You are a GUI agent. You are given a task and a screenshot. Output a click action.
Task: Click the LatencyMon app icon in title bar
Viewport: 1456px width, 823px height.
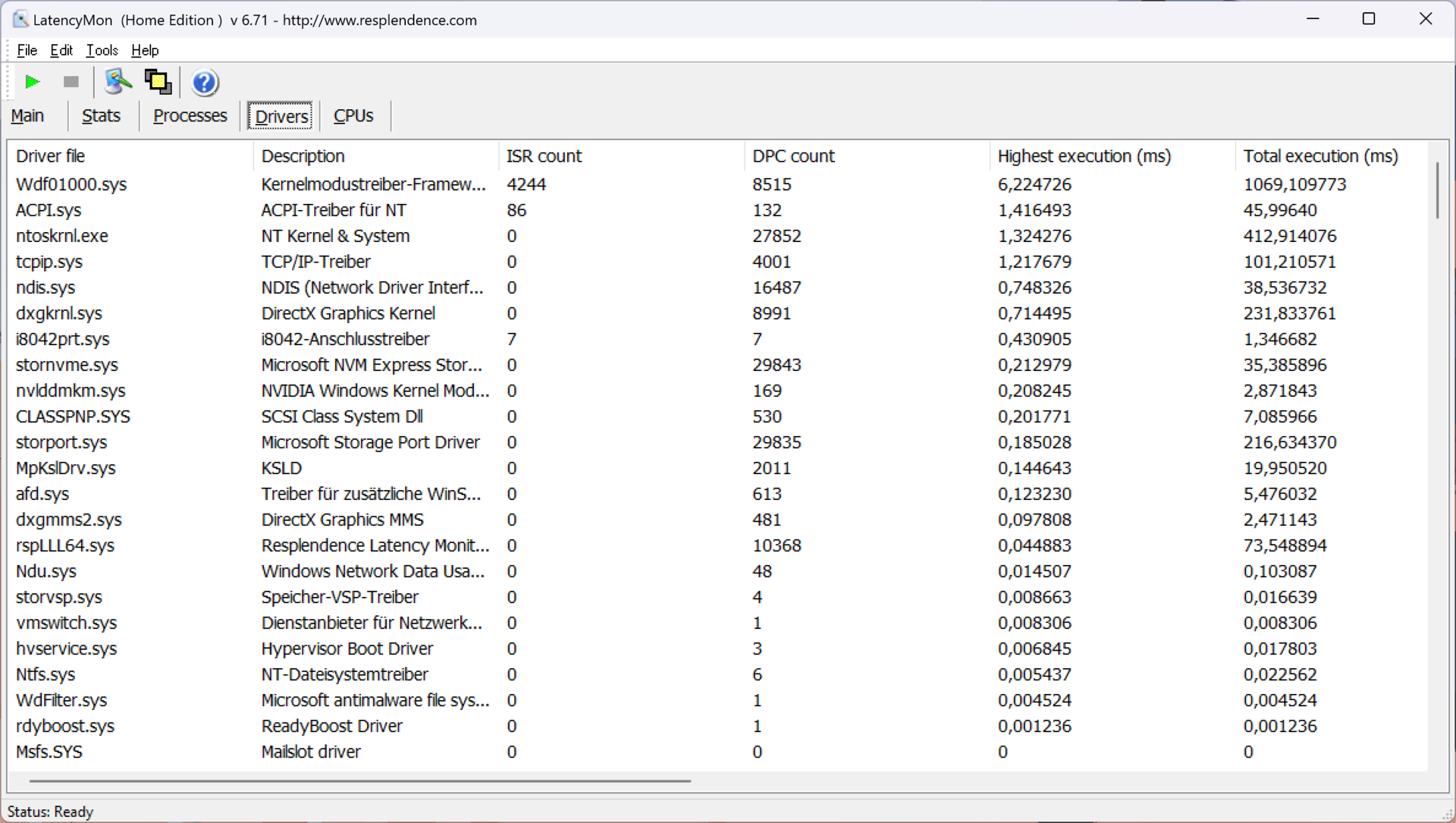pos(20,20)
